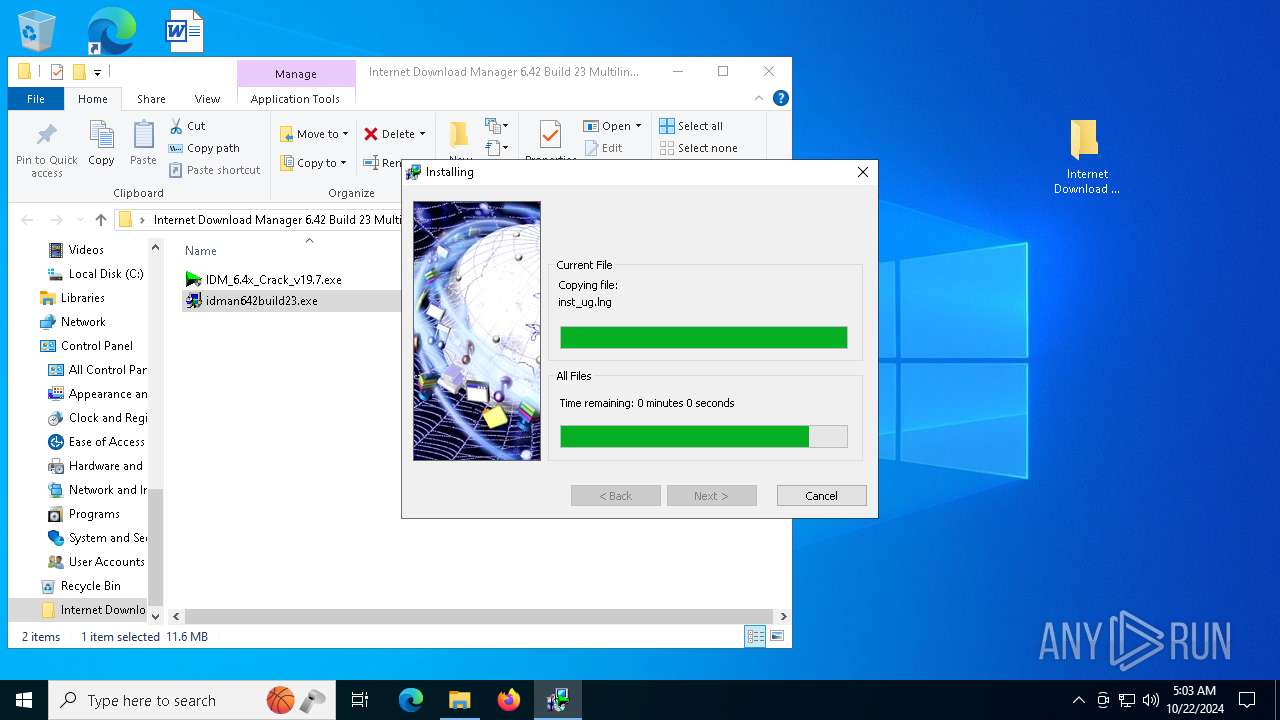This screenshot has height=720, width=1280.
Task: Open the Word document desktop icon
Action: (x=185, y=30)
